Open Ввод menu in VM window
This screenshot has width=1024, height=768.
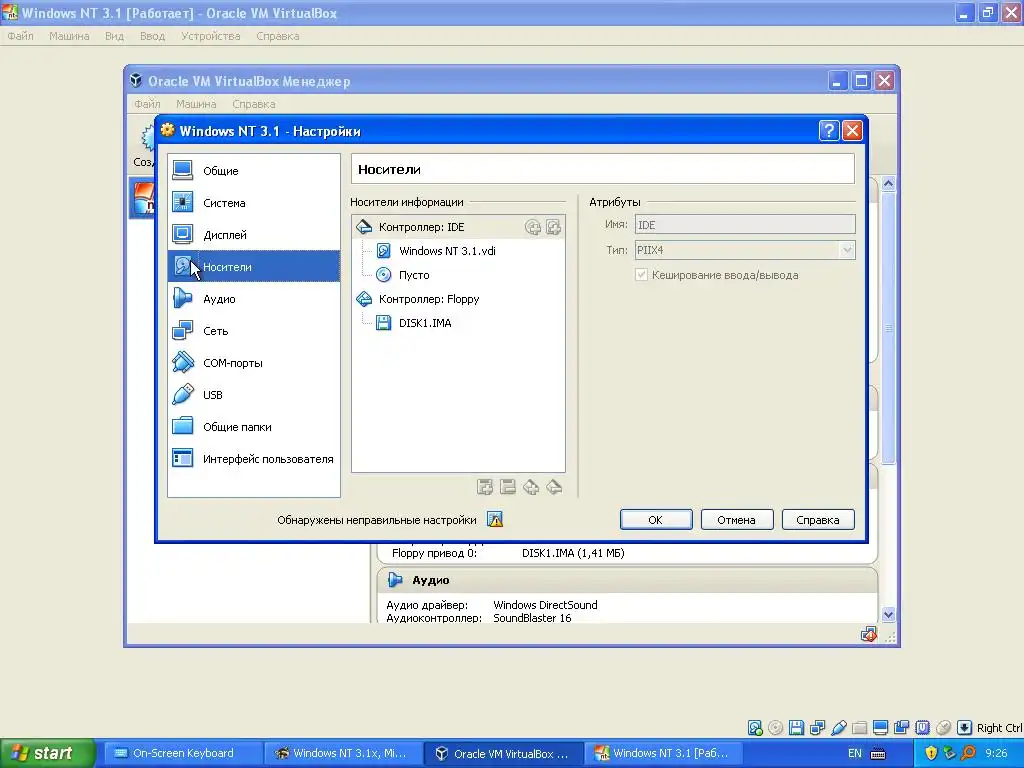coord(152,36)
